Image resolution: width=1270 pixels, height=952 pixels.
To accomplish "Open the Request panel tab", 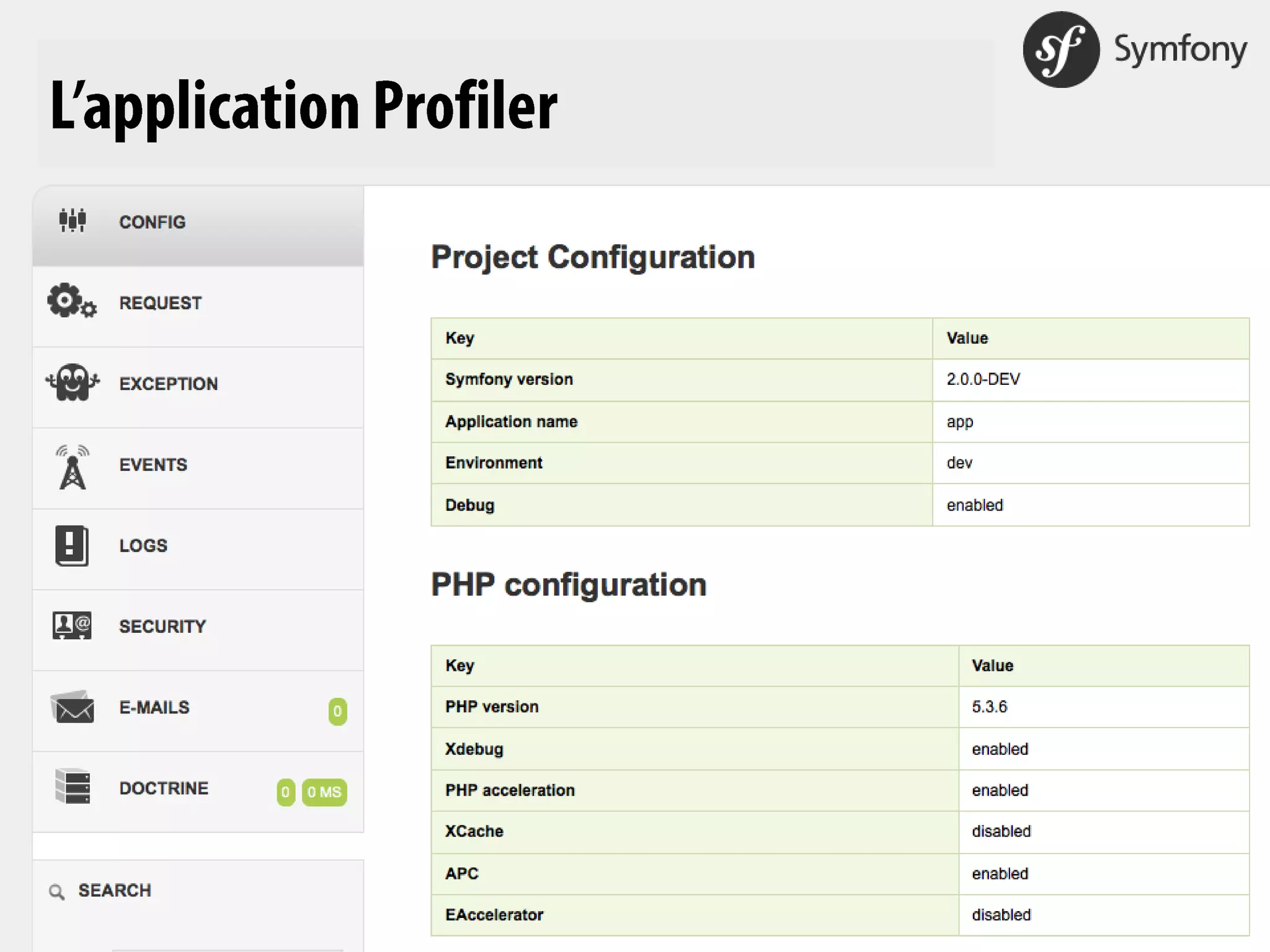I will [160, 303].
